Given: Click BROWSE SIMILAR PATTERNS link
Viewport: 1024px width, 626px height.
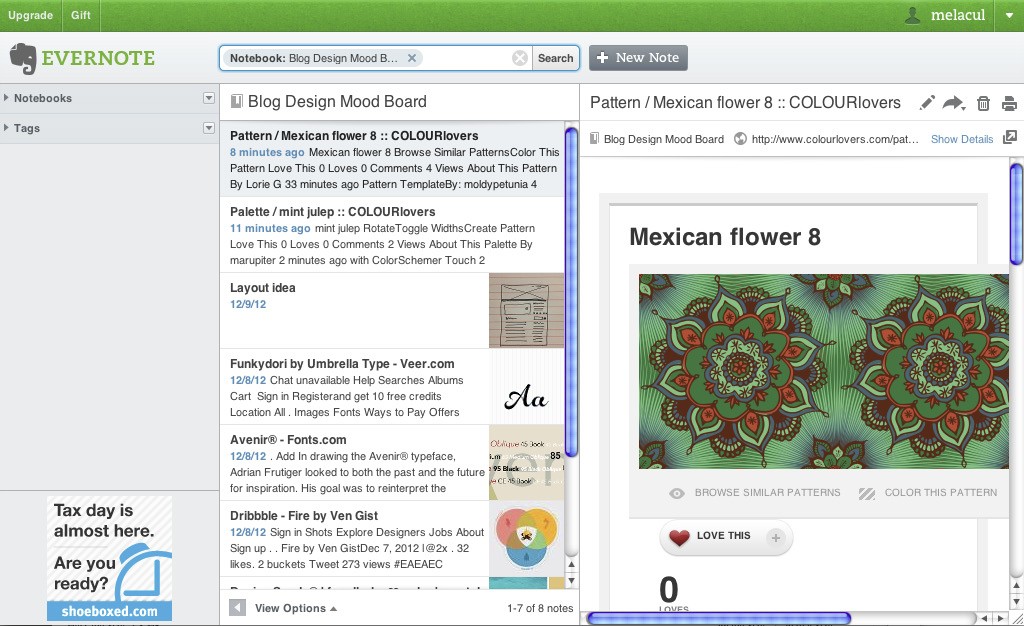Looking at the screenshot, I should (767, 493).
